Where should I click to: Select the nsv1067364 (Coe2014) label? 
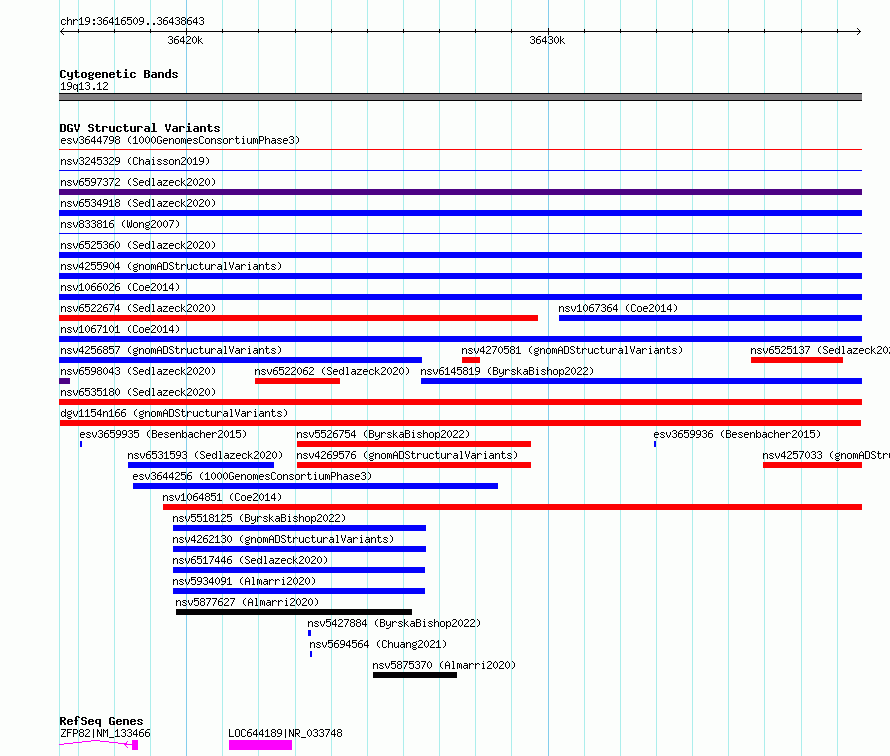(618, 308)
